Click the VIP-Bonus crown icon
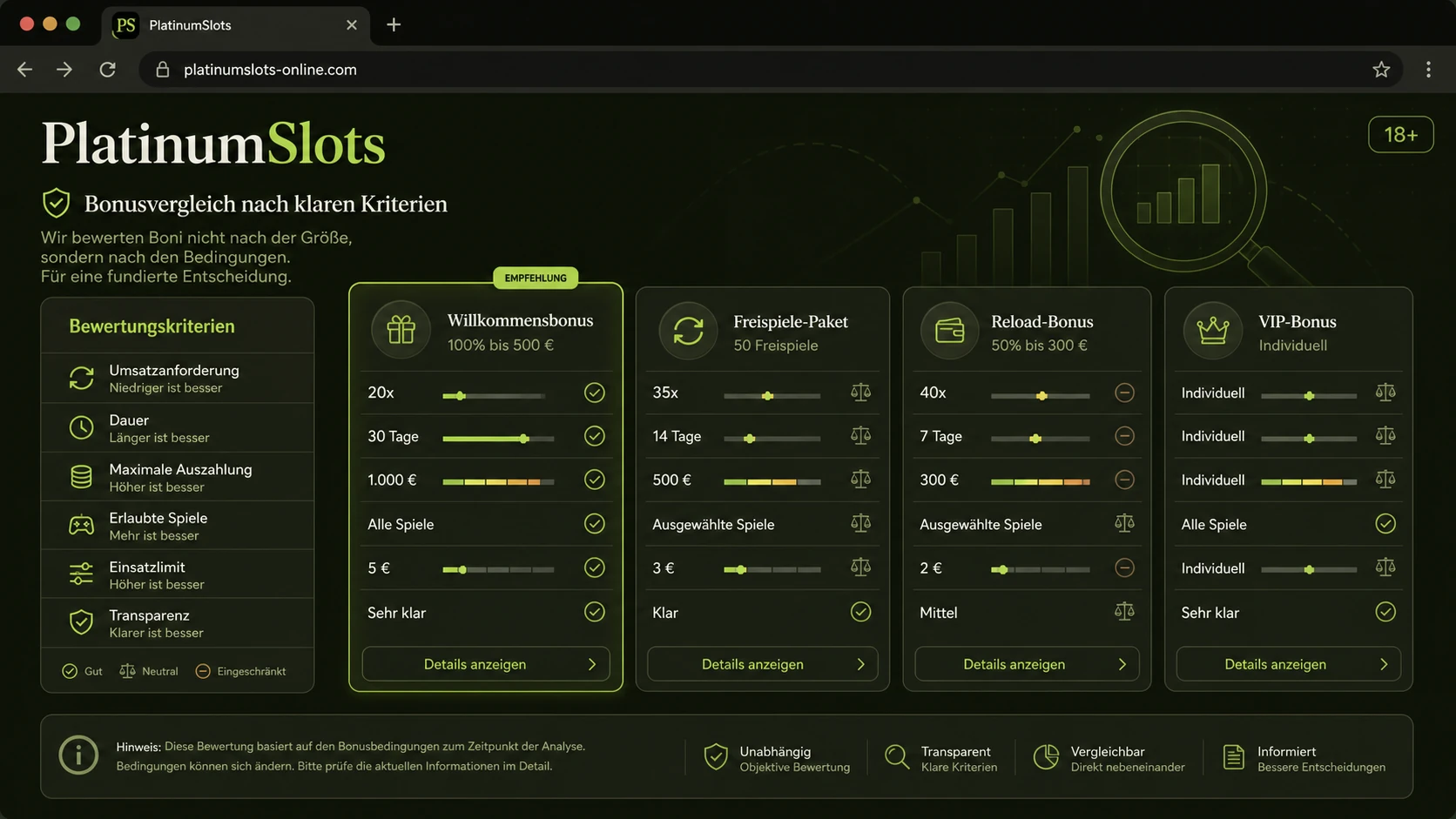 (x=1212, y=330)
